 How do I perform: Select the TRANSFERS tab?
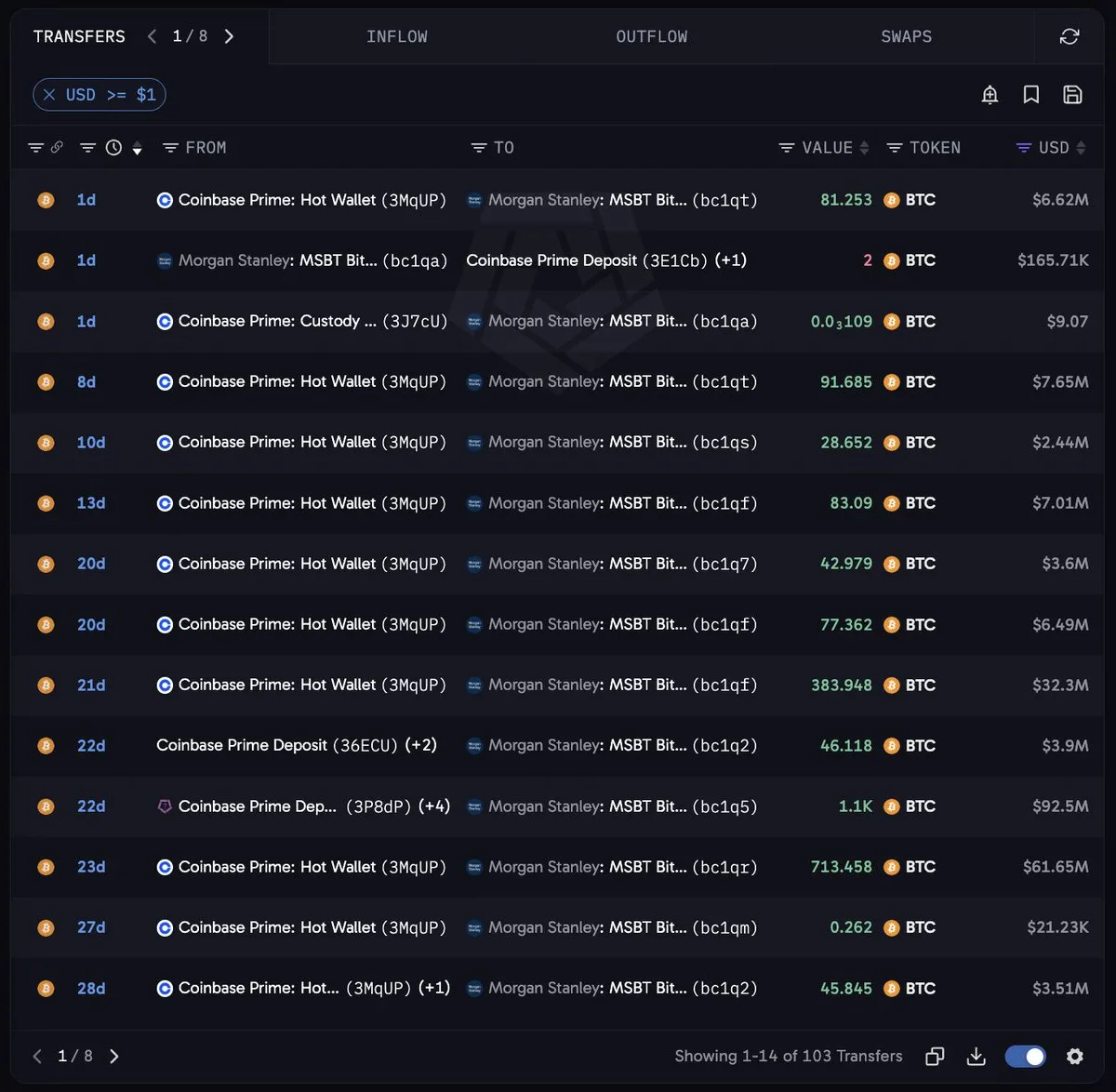click(x=79, y=36)
